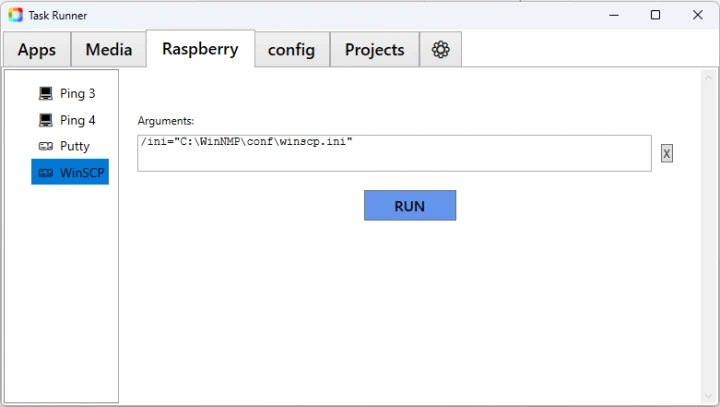
Task: Select the Raspberry tab
Action: pyautogui.click(x=200, y=49)
